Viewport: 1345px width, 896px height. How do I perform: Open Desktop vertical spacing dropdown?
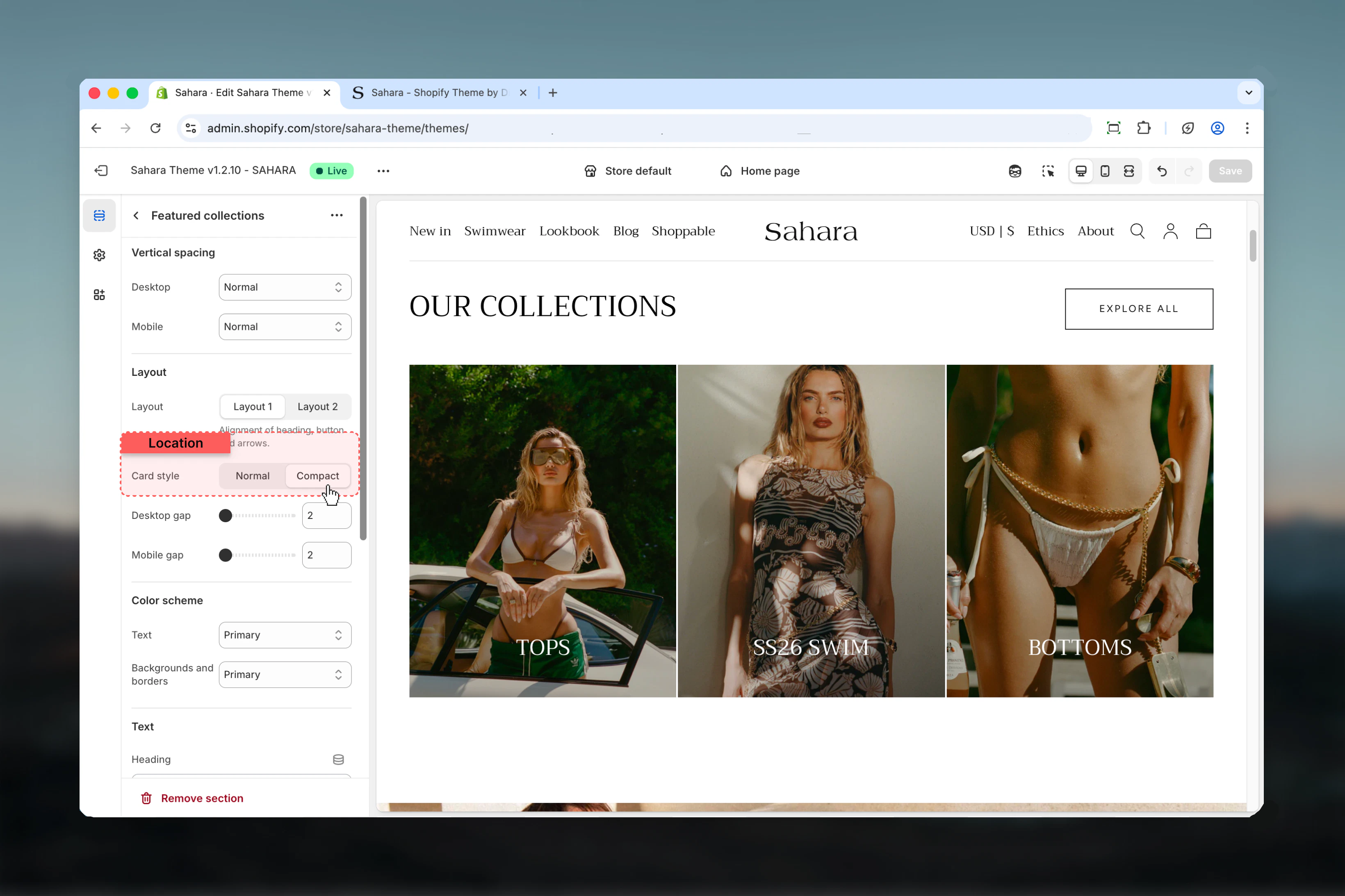tap(285, 287)
